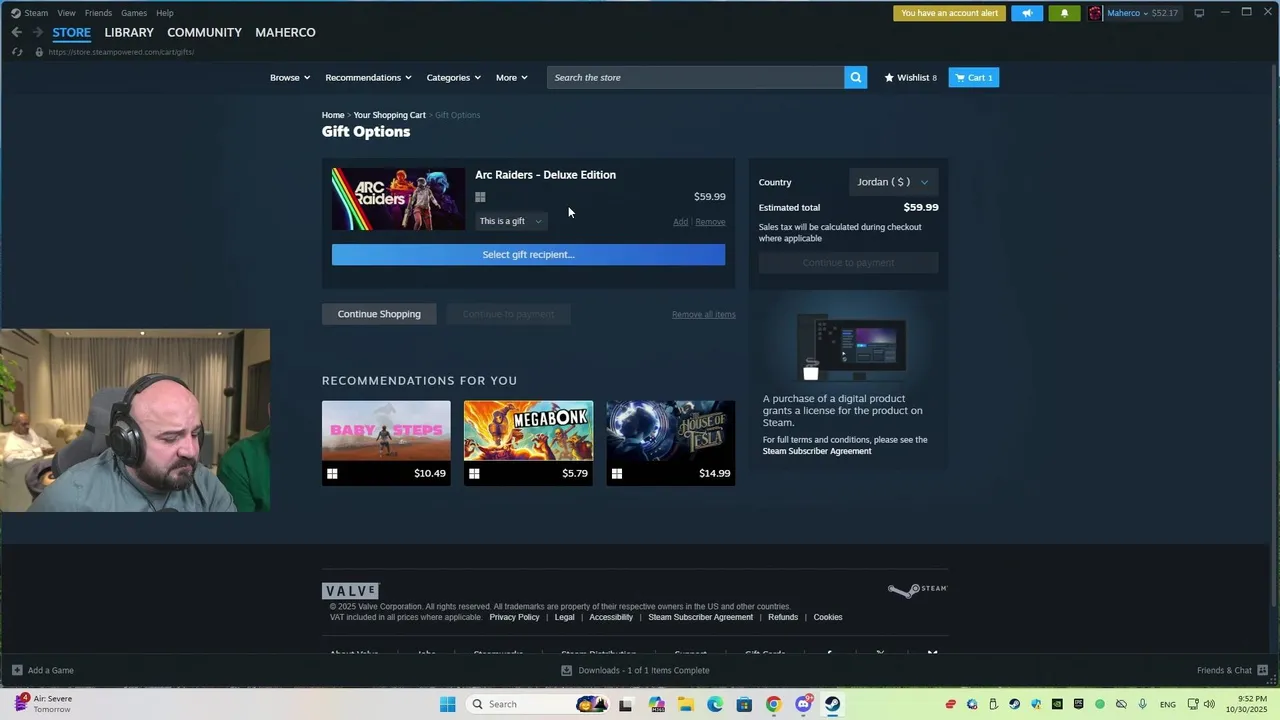Click Epic Games tray icon

click(x=1079, y=704)
